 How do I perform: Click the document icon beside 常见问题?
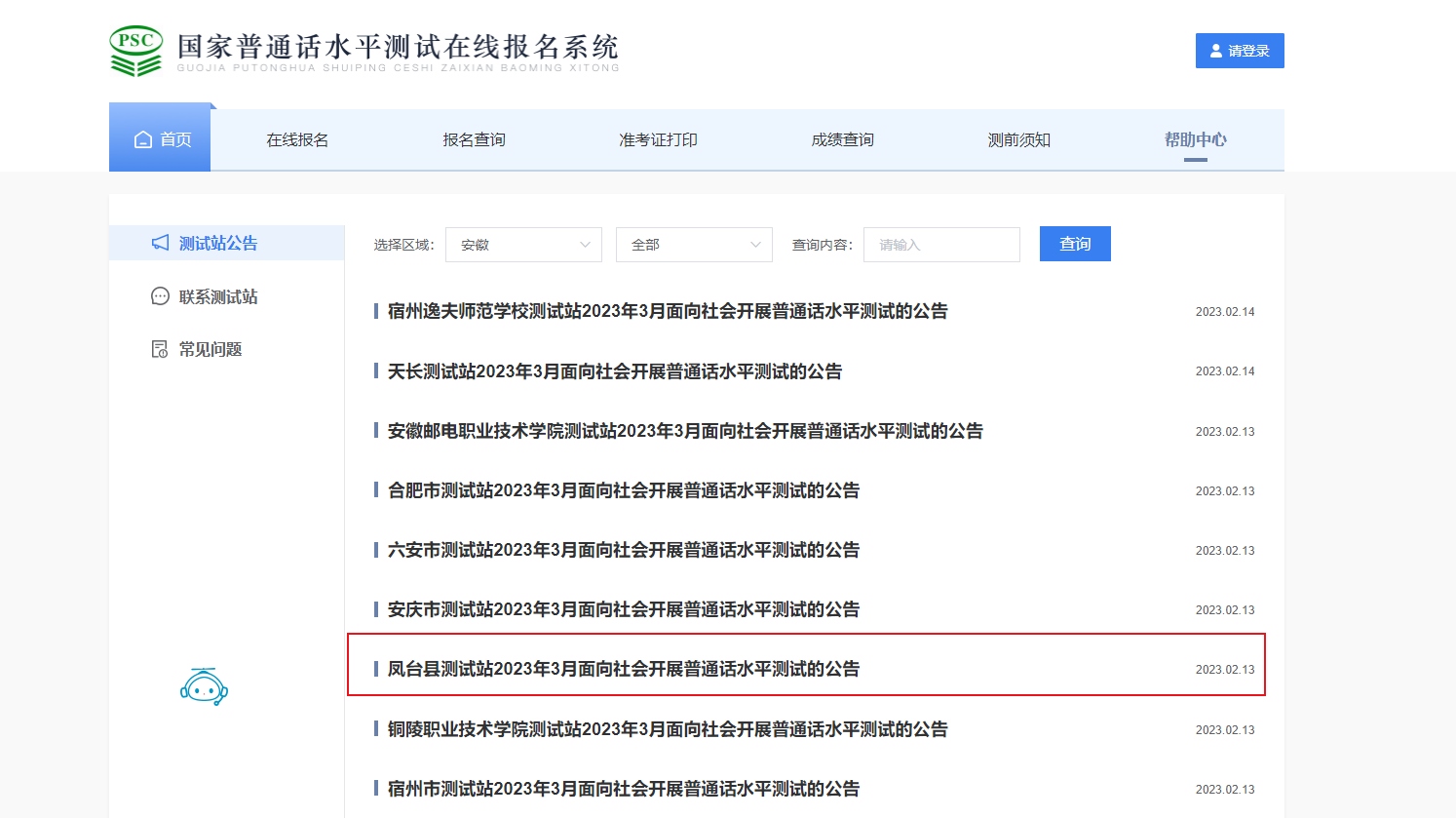pos(161,349)
